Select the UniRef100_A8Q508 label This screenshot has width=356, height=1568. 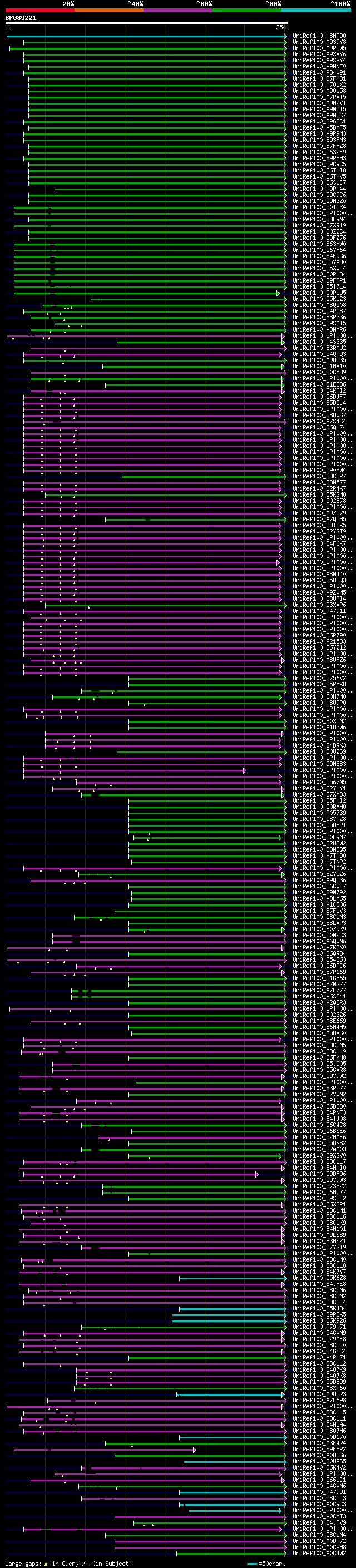click(x=319, y=305)
